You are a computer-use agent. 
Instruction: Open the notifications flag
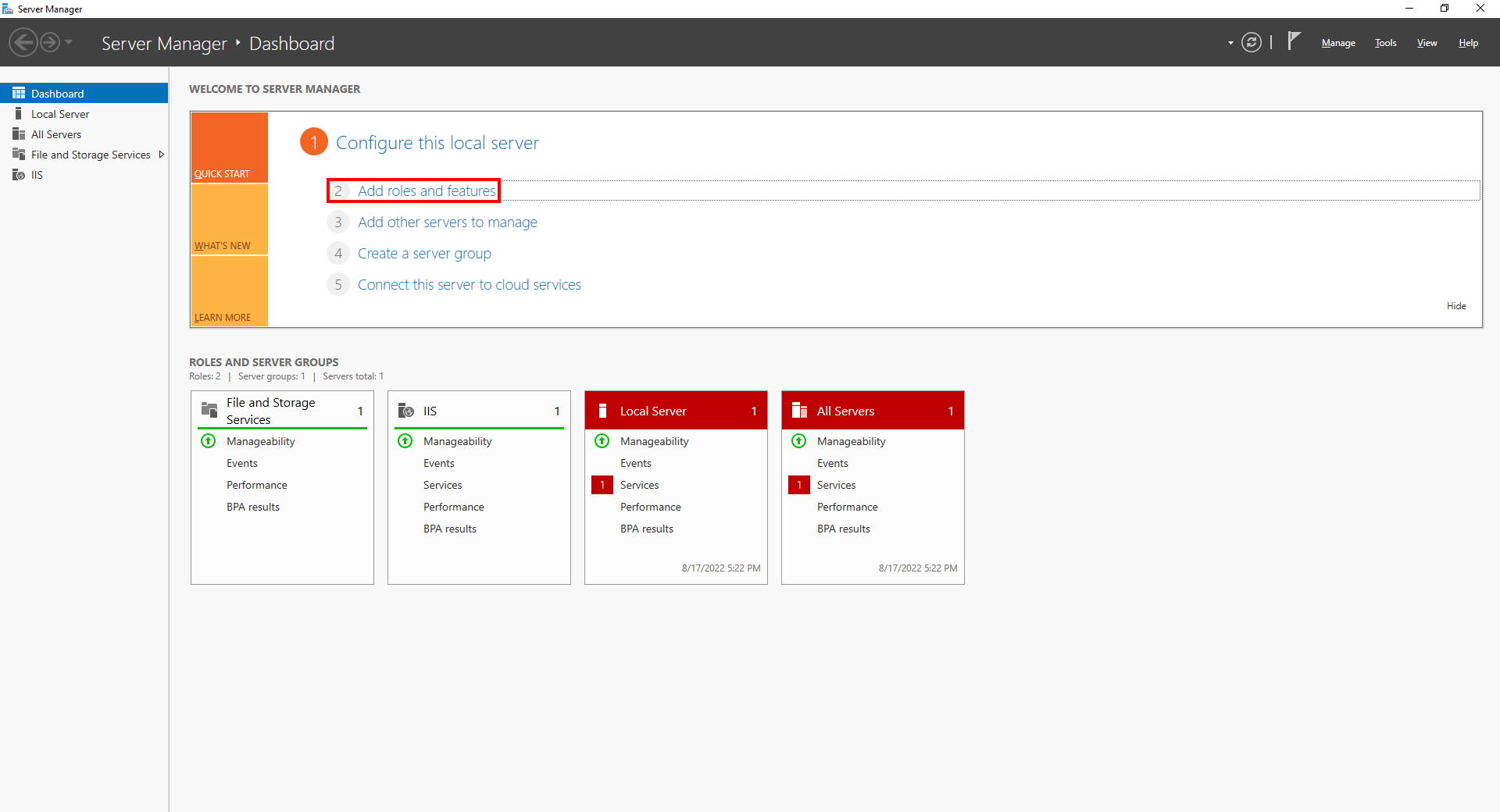(1294, 41)
